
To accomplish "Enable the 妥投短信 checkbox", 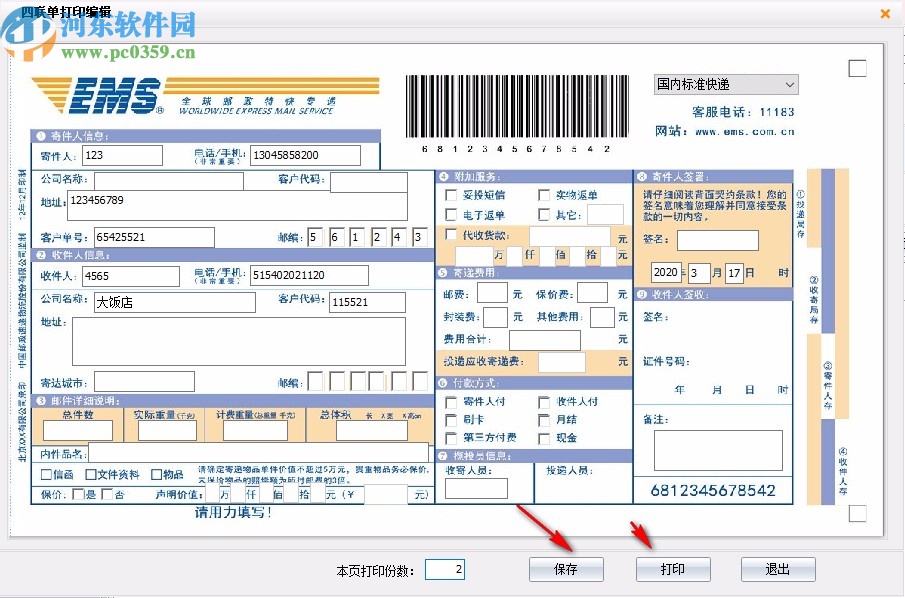I will pyautogui.click(x=449, y=194).
